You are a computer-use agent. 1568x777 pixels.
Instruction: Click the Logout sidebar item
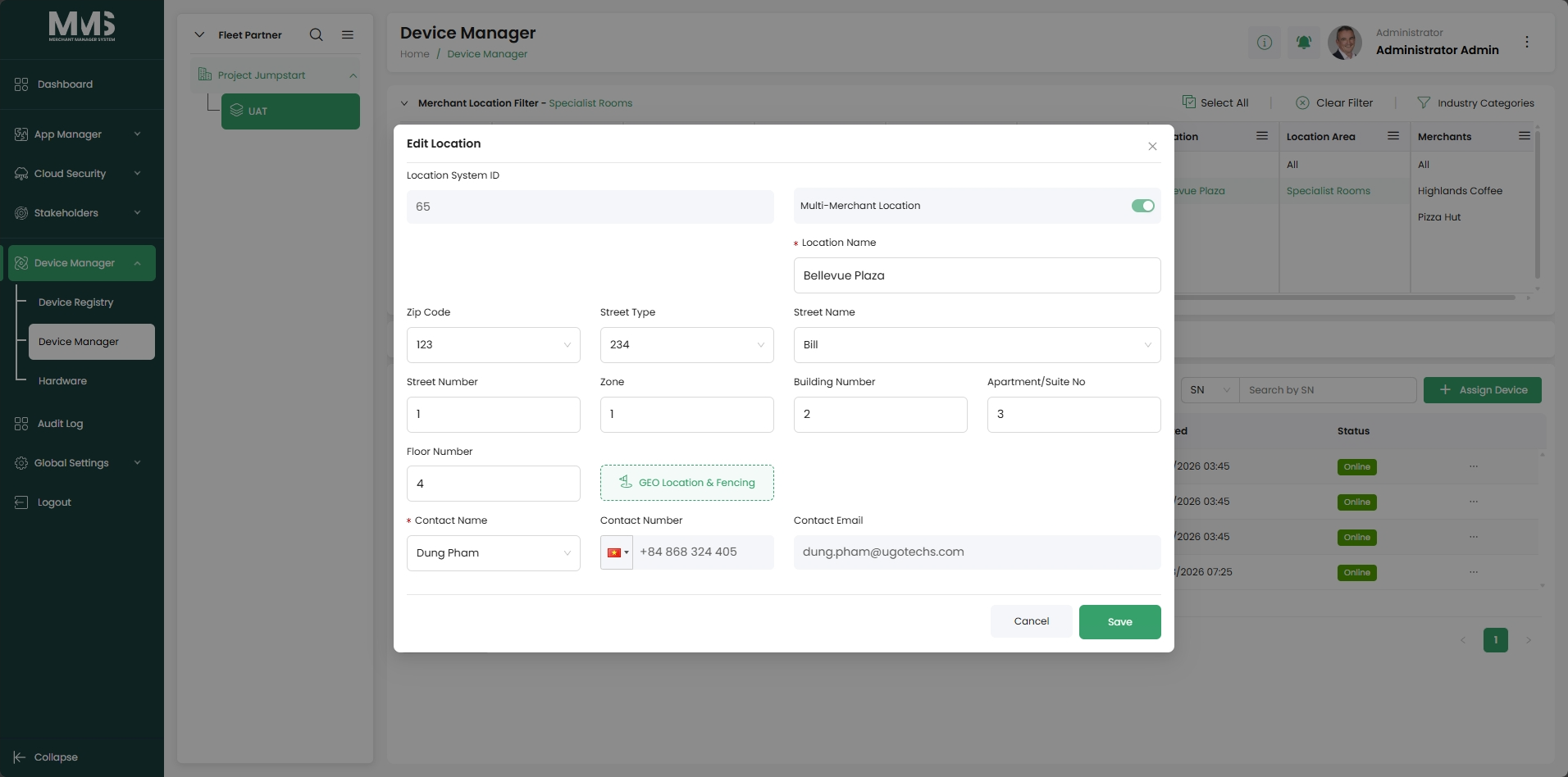(54, 502)
